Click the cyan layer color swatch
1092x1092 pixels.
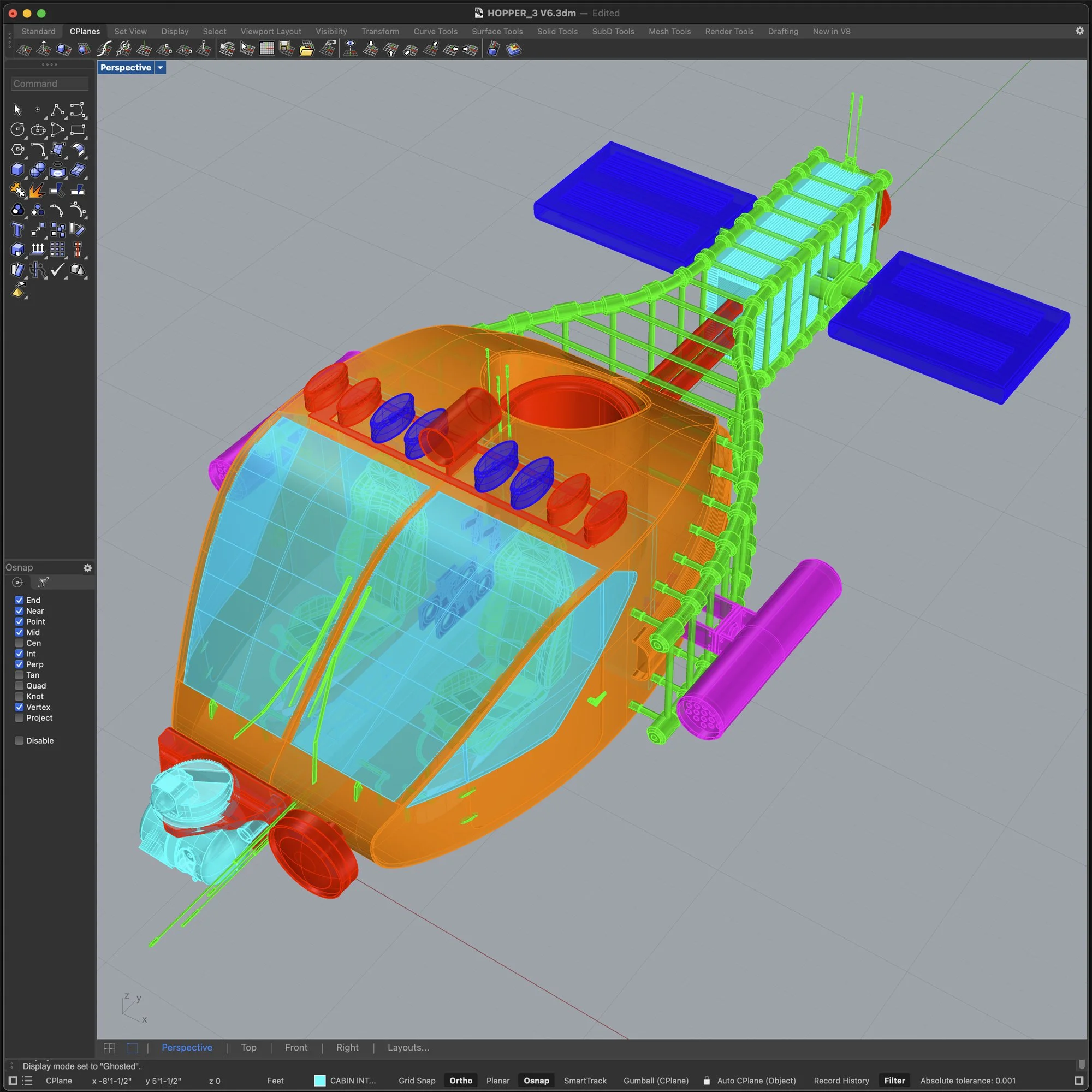coord(320,1080)
